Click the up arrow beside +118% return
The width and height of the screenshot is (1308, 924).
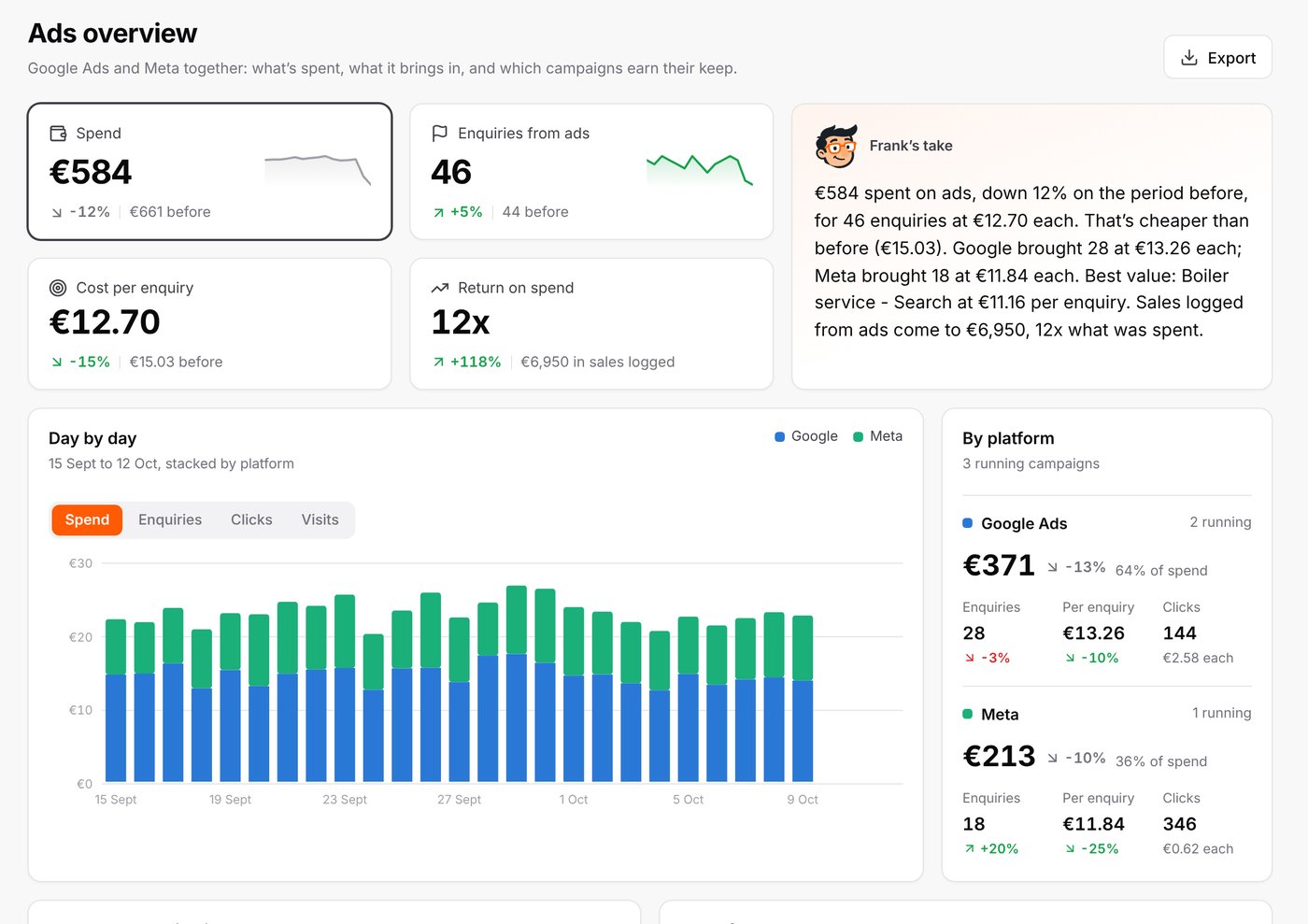click(x=438, y=362)
